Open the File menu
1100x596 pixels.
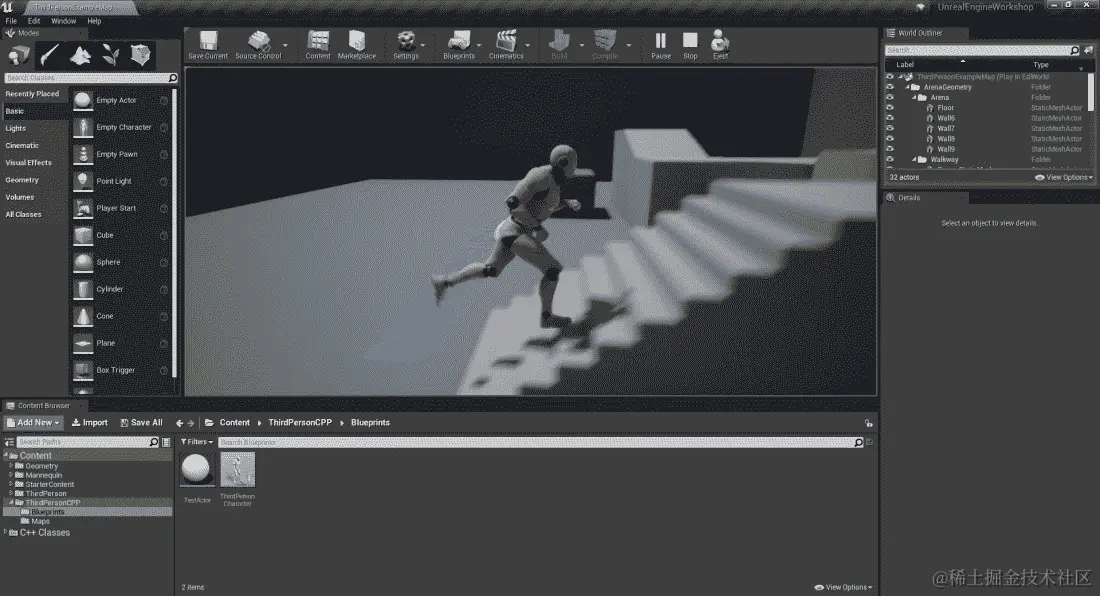pos(11,21)
